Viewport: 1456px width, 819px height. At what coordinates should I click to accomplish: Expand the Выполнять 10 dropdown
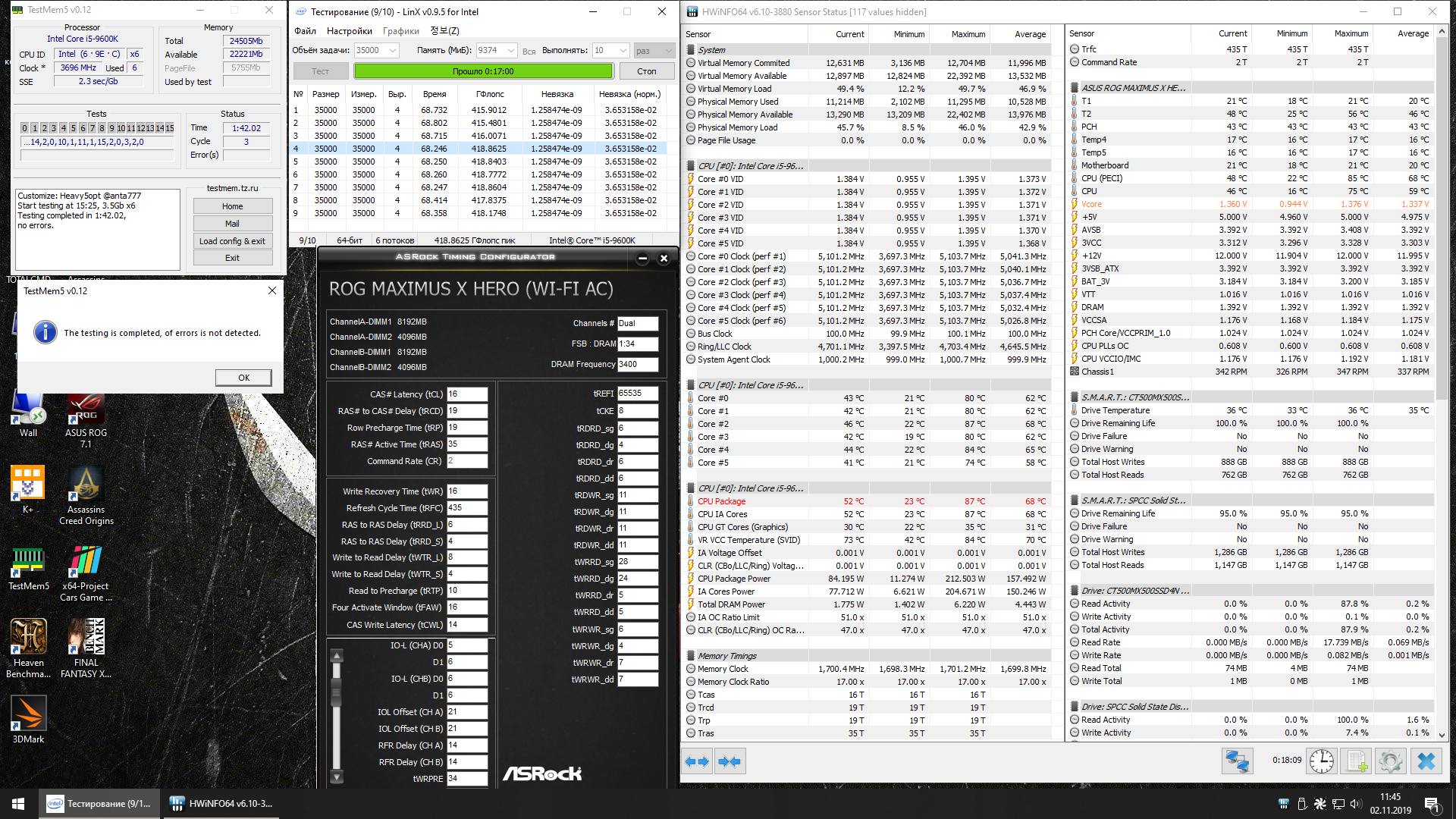(x=623, y=51)
